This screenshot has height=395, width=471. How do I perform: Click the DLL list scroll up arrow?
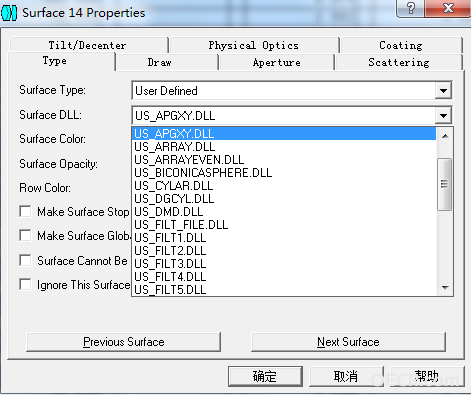click(x=445, y=136)
